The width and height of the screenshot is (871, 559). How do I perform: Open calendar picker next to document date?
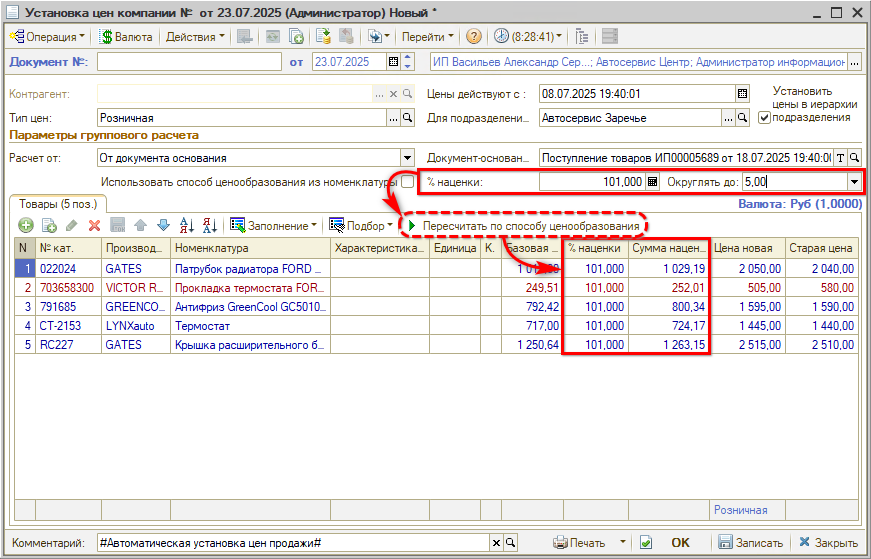(x=393, y=62)
